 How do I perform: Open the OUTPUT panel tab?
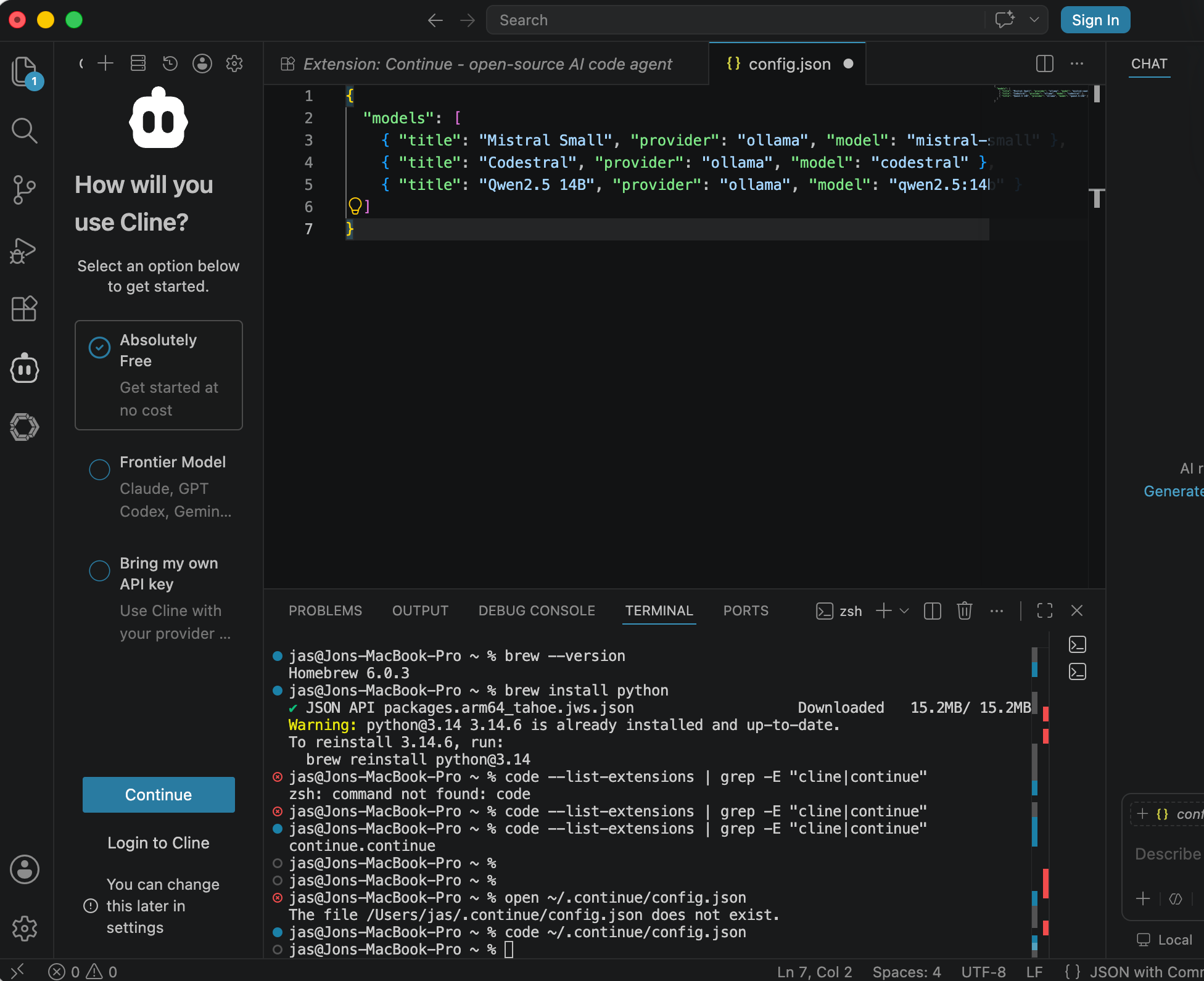[x=420, y=611]
